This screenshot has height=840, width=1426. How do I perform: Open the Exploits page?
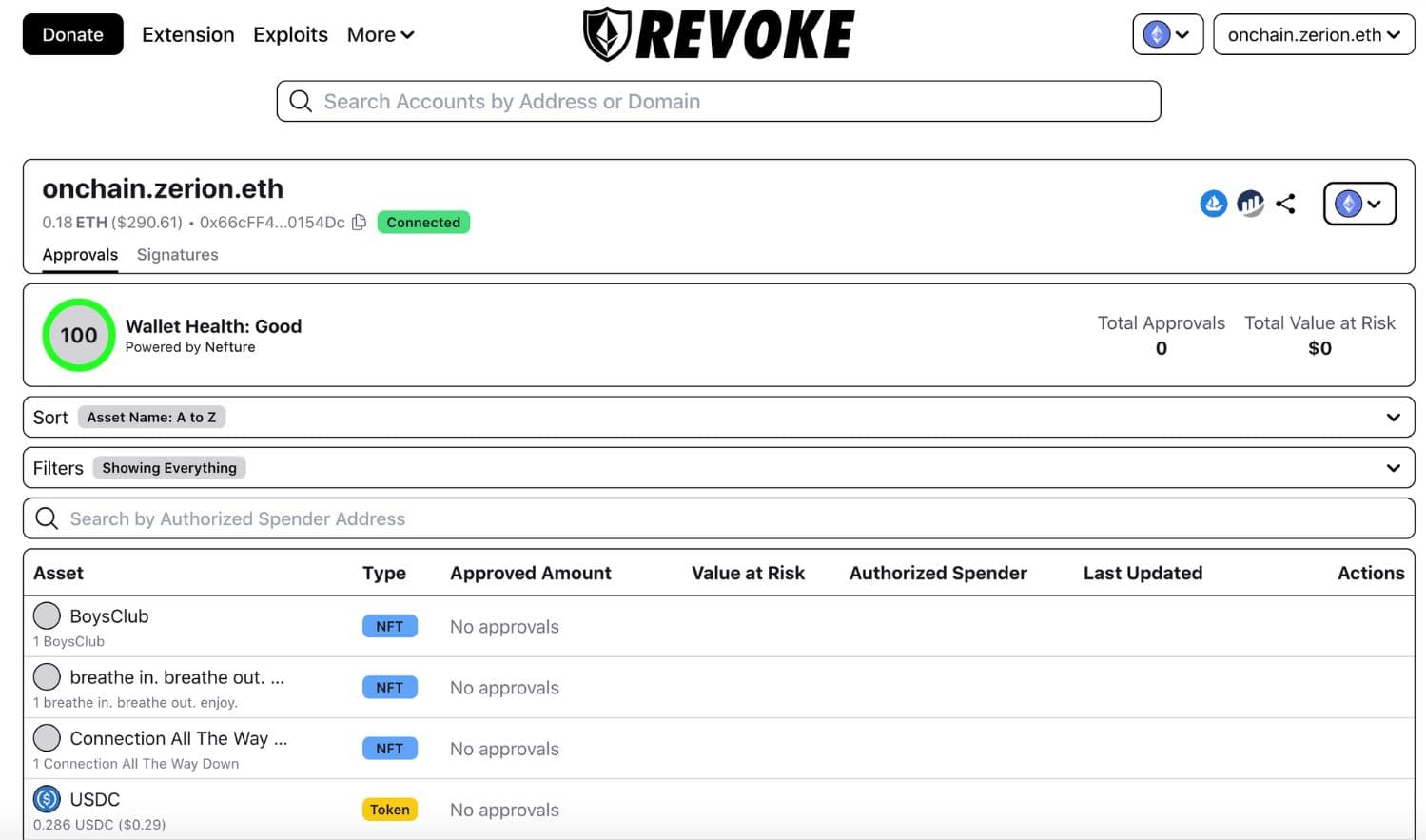pos(290,34)
